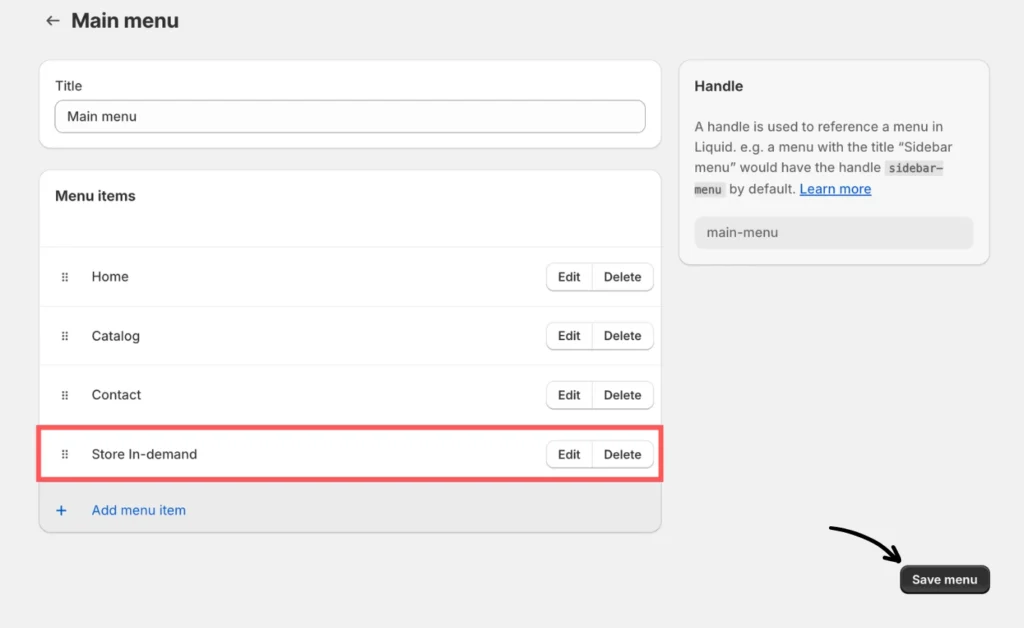The width and height of the screenshot is (1024, 628).
Task: Grab the drag handle for Home item
Action: pyautogui.click(x=65, y=277)
